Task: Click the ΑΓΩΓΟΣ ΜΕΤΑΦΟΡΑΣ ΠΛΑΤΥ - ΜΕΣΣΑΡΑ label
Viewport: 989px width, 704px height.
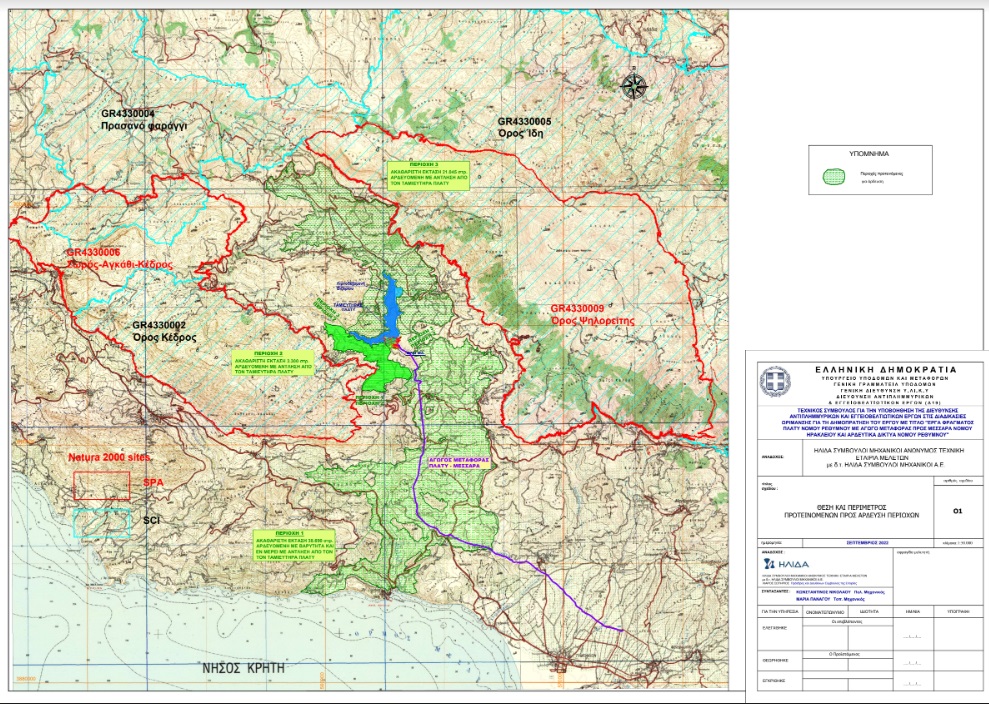Action: 459,464
